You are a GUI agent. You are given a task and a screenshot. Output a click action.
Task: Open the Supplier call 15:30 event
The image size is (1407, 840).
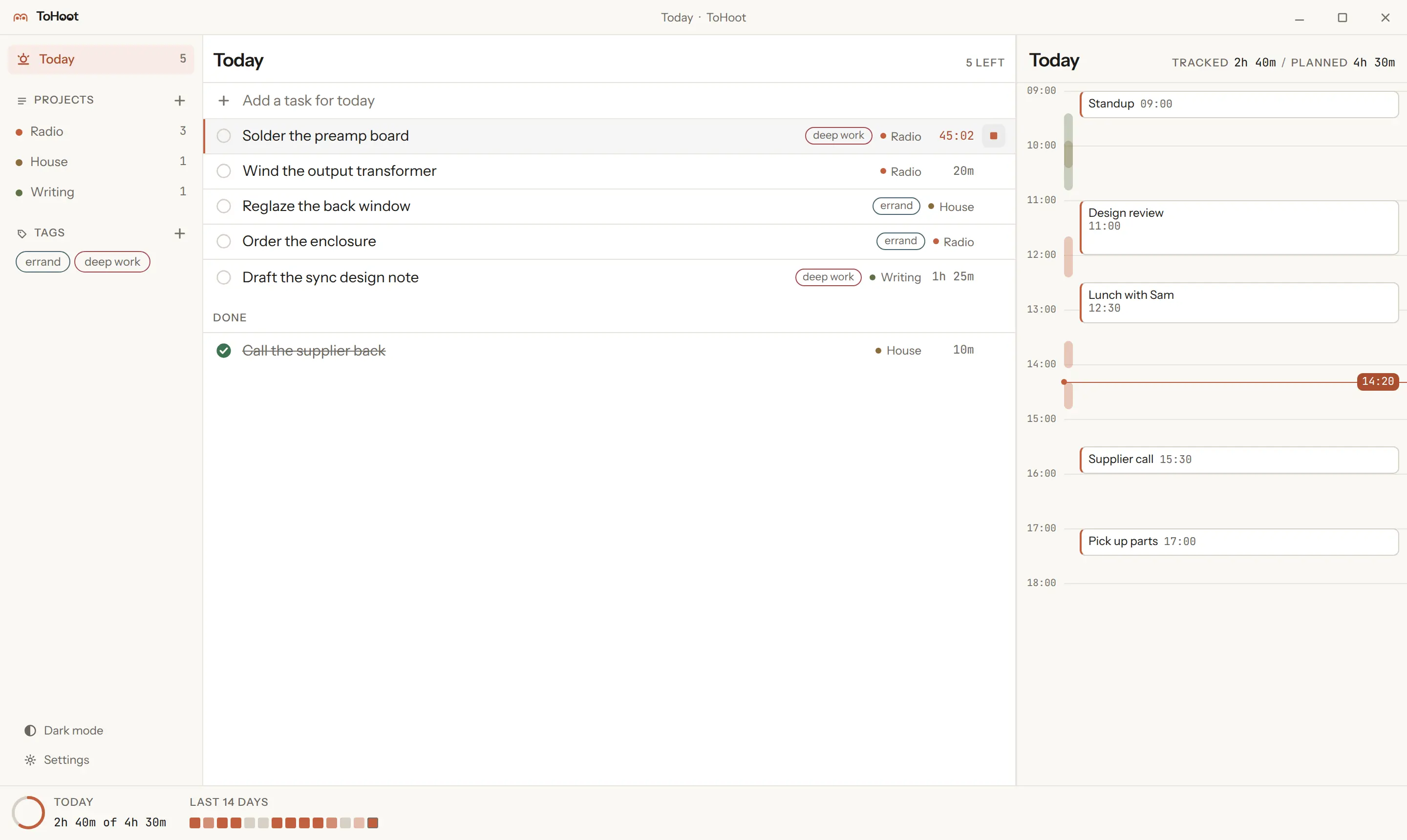pyautogui.click(x=1239, y=460)
